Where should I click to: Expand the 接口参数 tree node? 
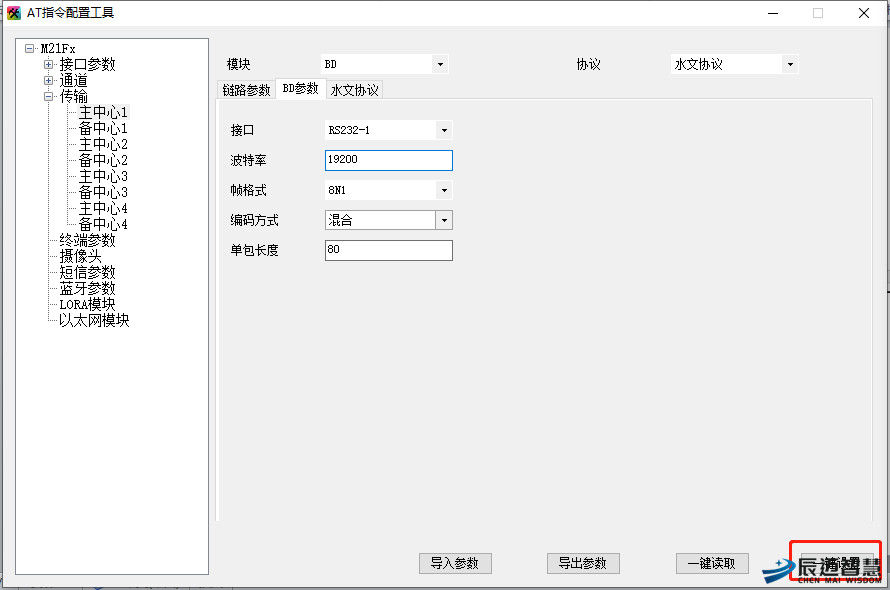(48, 65)
